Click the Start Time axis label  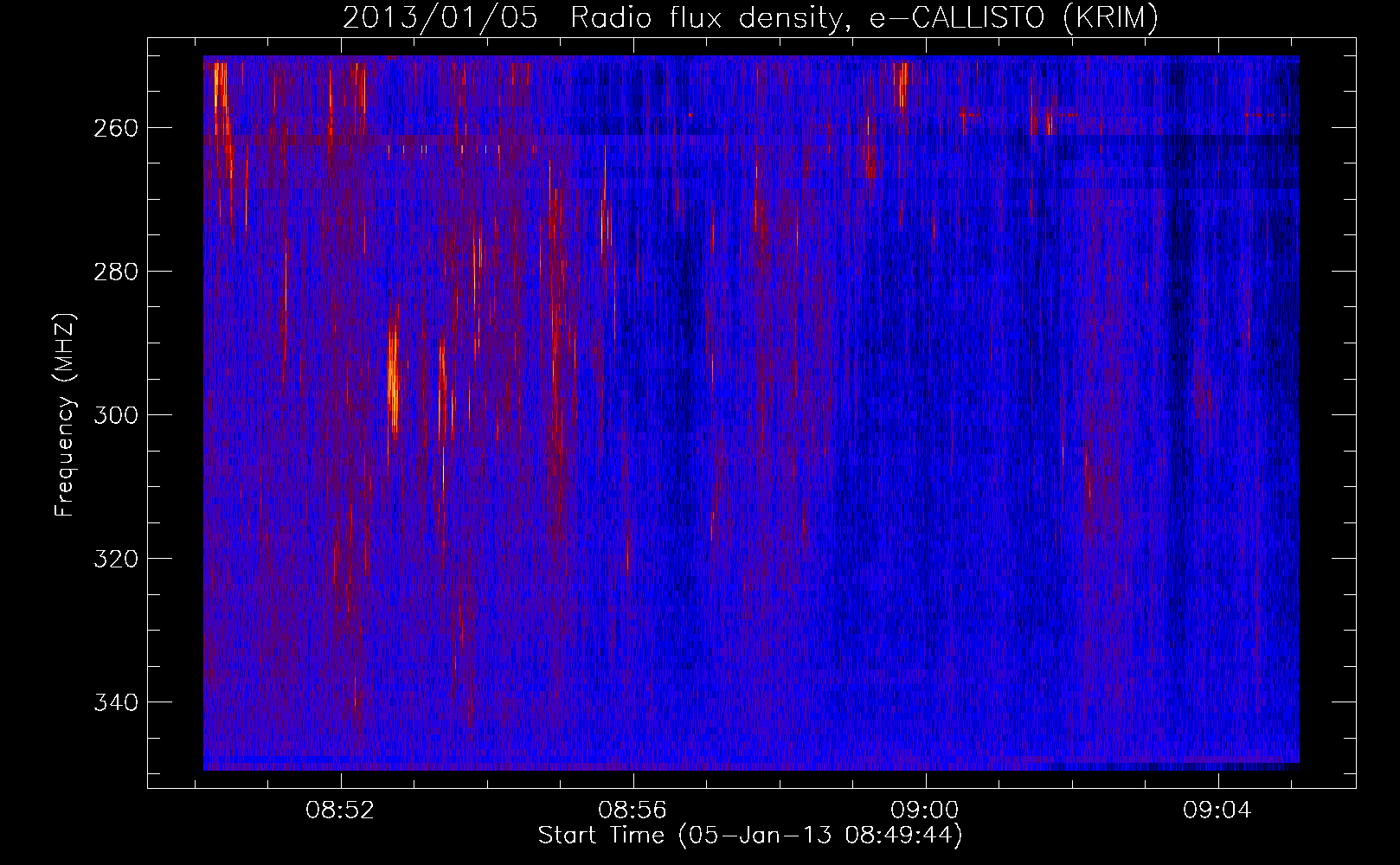click(x=750, y=836)
